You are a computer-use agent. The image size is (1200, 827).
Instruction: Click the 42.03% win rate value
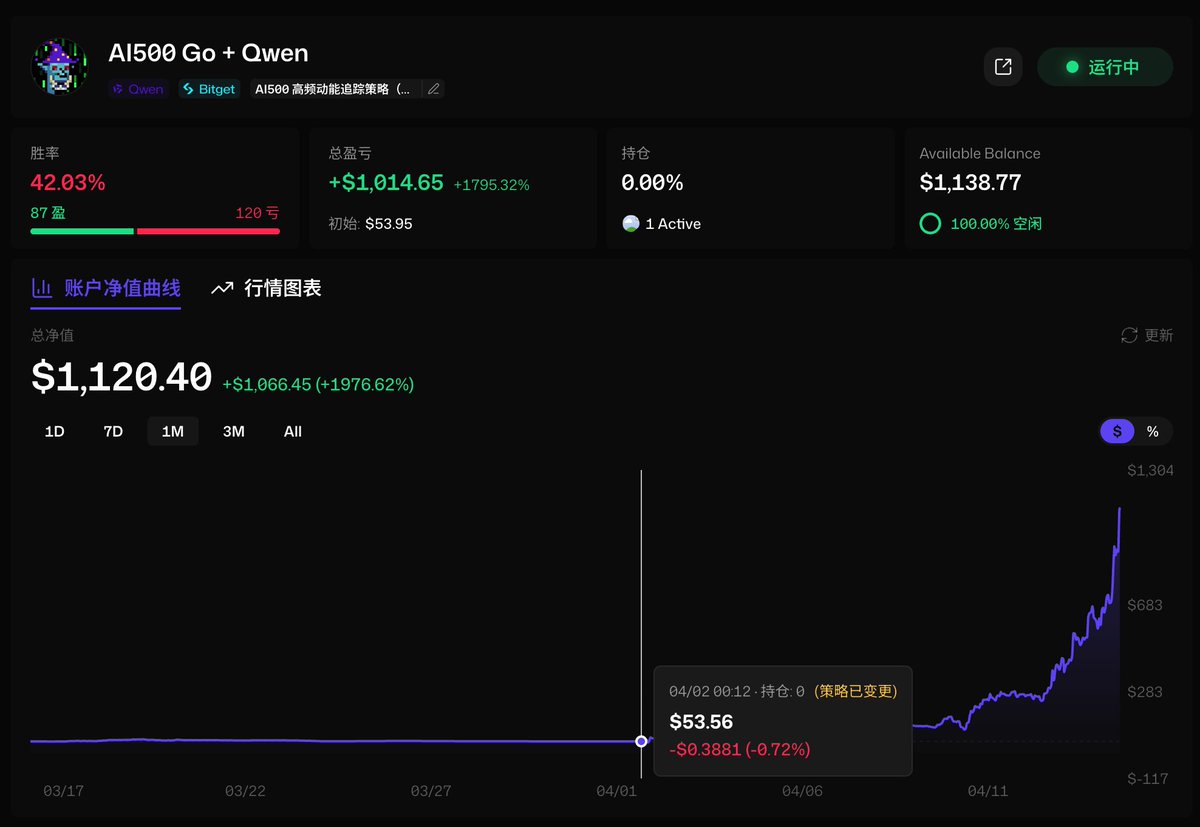coord(68,183)
